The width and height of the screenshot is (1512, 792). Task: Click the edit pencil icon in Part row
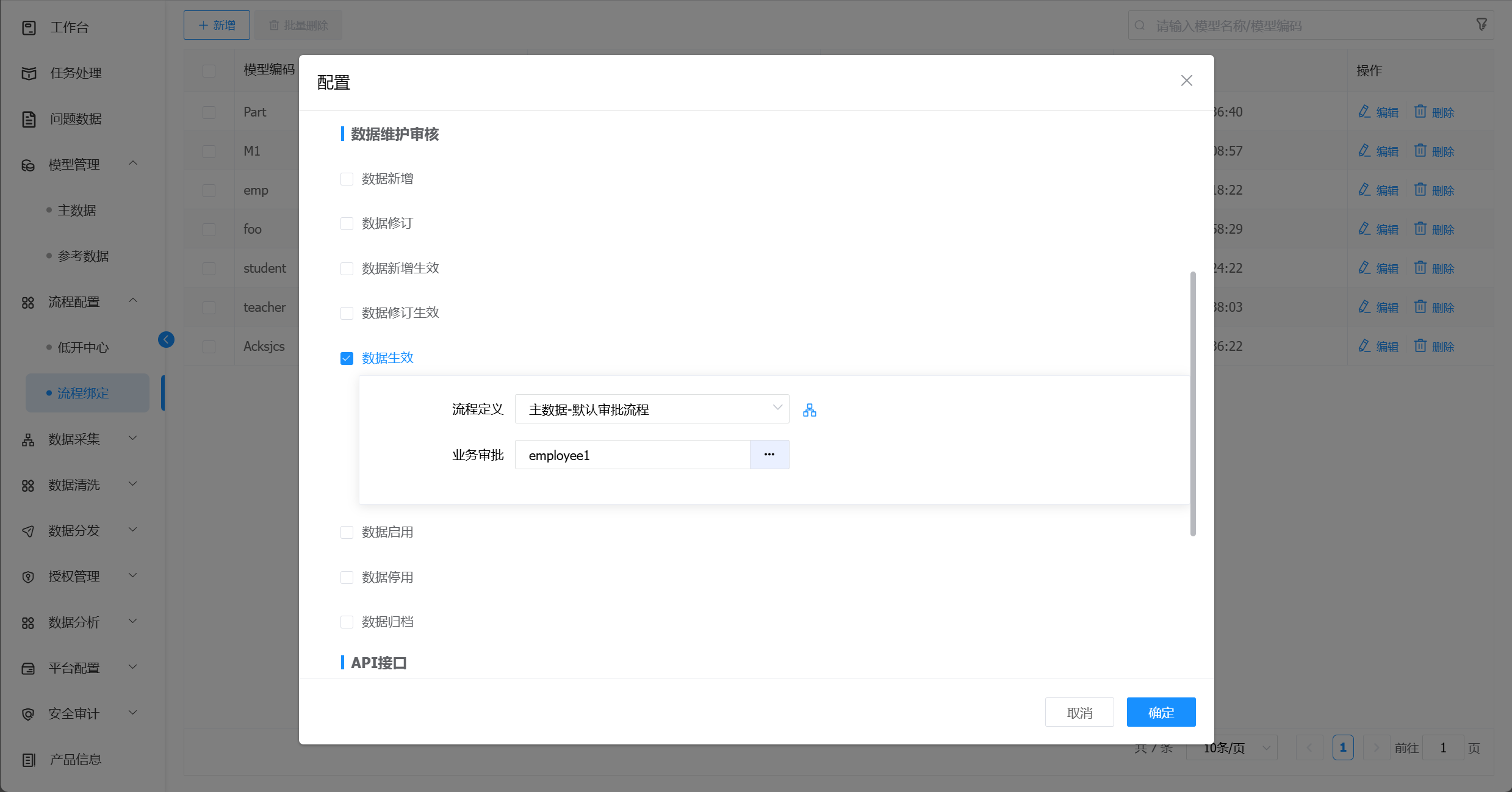pyautogui.click(x=1364, y=112)
